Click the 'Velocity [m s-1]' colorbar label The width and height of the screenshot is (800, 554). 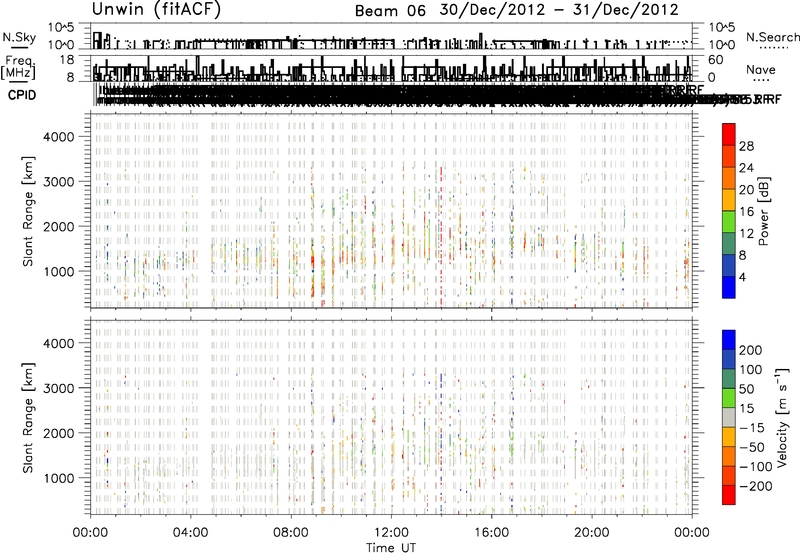[782, 417]
